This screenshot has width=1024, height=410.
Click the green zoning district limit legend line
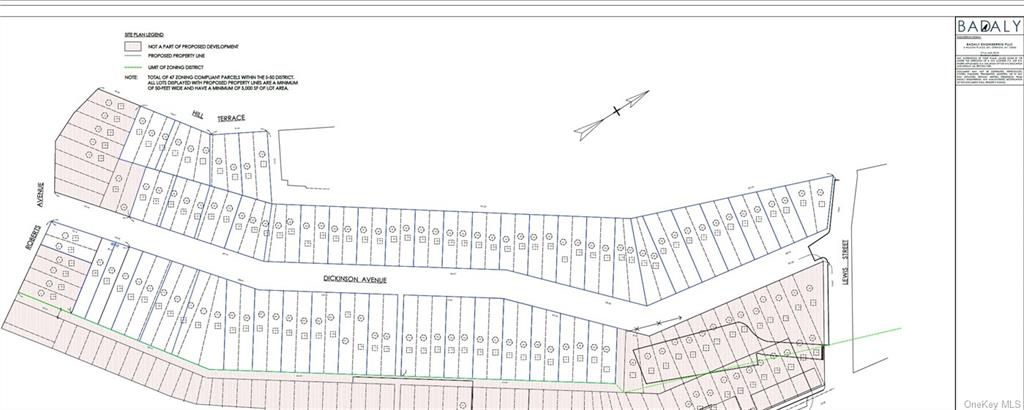tap(133, 66)
